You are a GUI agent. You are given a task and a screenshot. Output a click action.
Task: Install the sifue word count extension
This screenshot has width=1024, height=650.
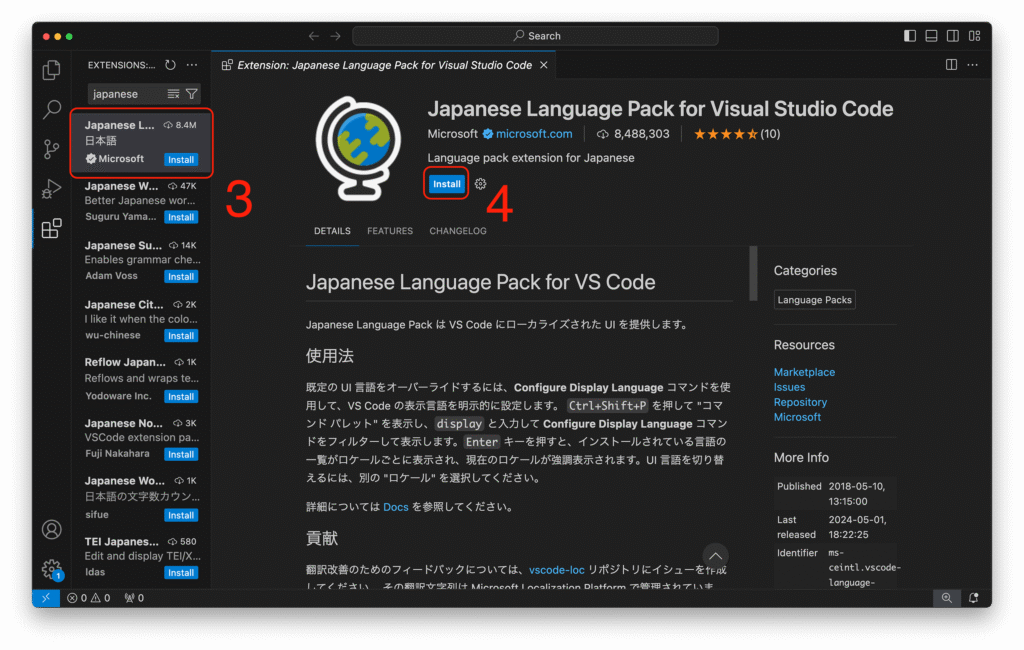181,515
